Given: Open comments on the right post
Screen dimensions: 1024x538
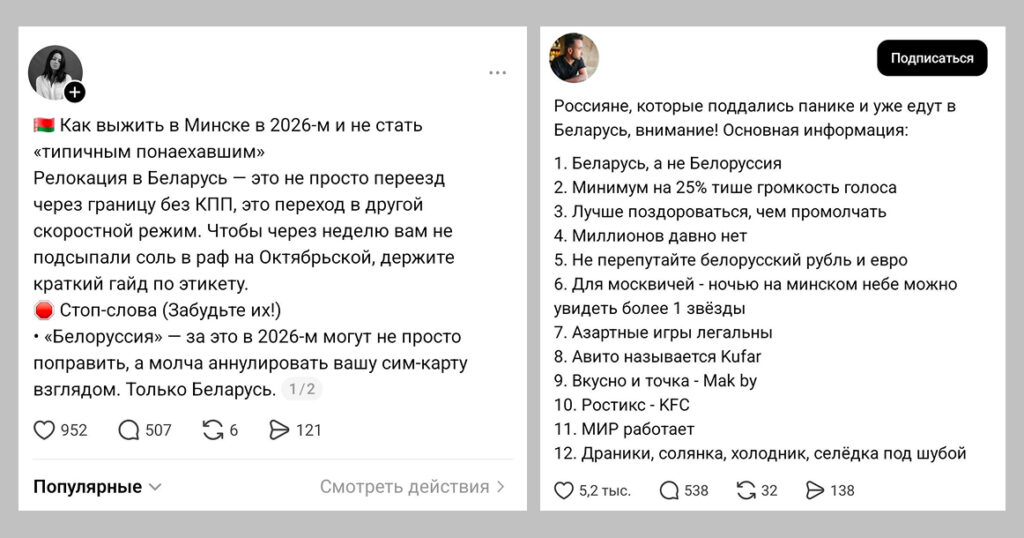Looking at the screenshot, I should tap(669, 490).
